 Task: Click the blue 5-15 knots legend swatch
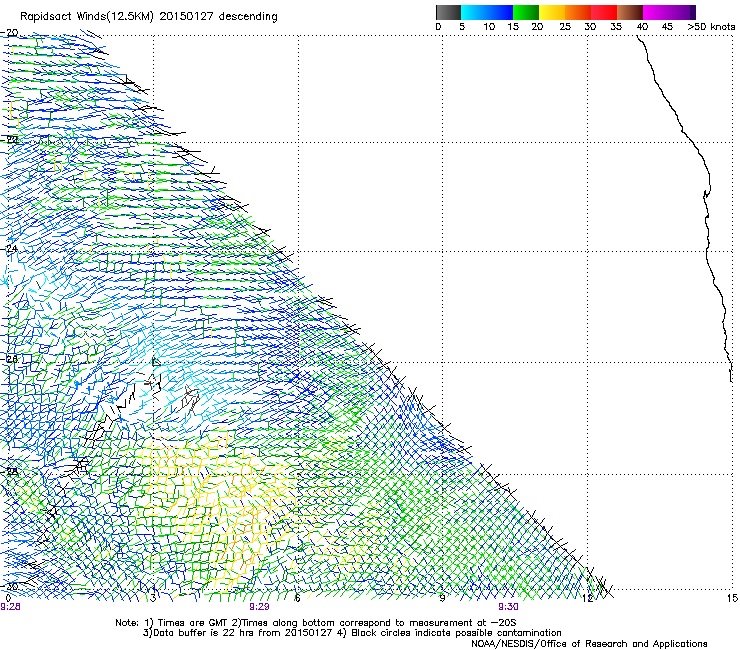(x=487, y=12)
